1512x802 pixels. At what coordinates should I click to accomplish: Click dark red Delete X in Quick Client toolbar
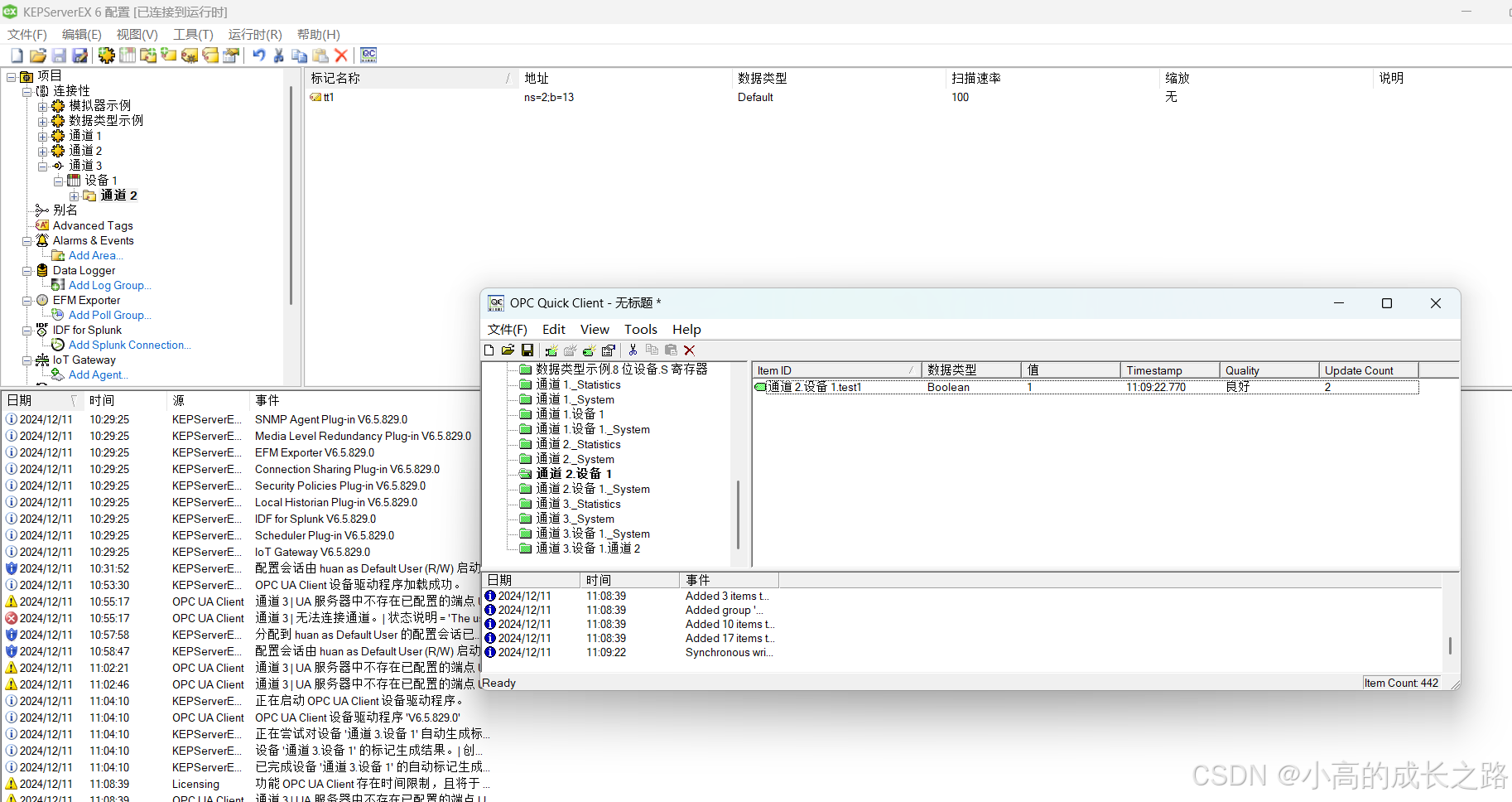point(690,350)
